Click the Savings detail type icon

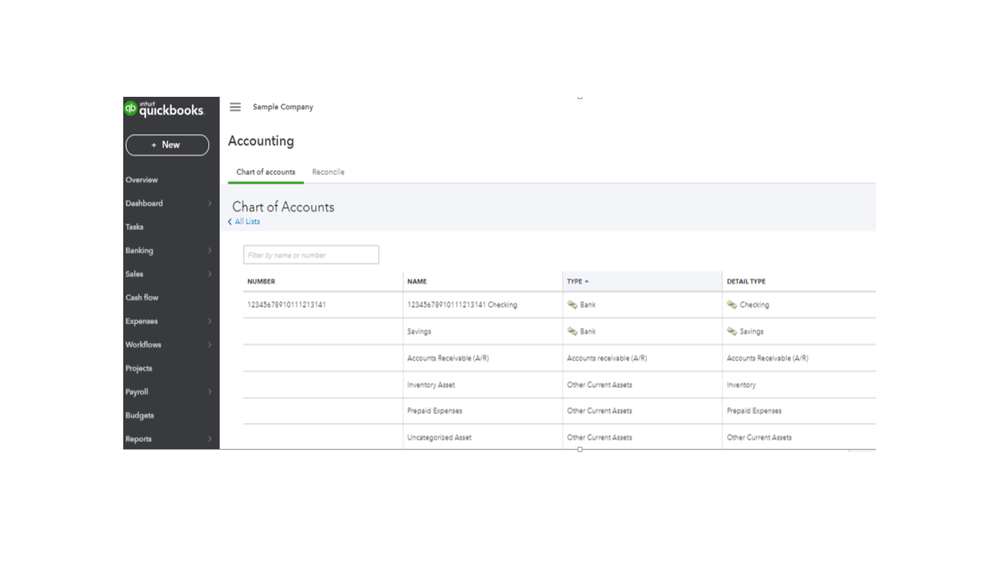732,331
